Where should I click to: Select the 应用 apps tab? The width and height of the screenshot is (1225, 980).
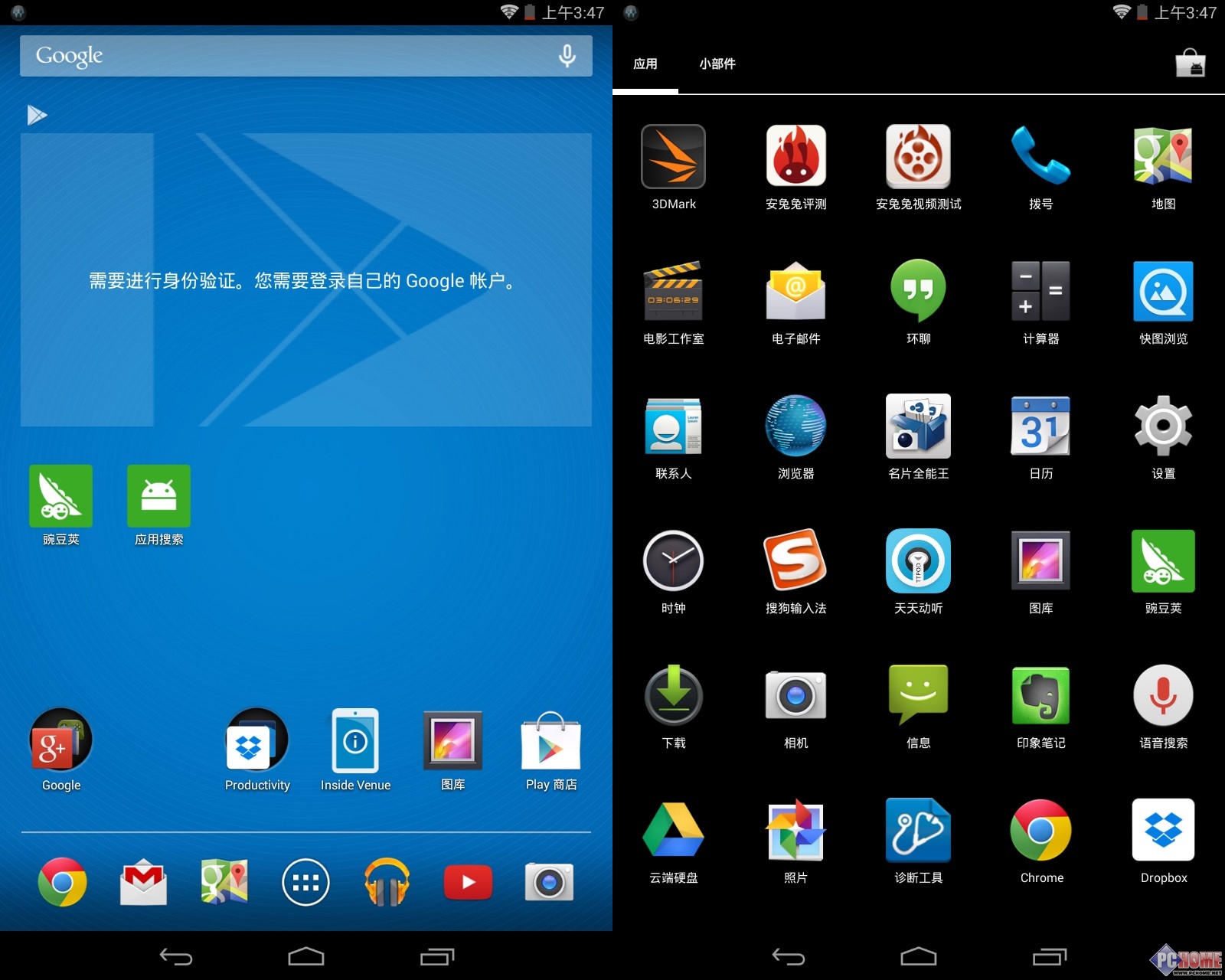pyautogui.click(x=645, y=64)
